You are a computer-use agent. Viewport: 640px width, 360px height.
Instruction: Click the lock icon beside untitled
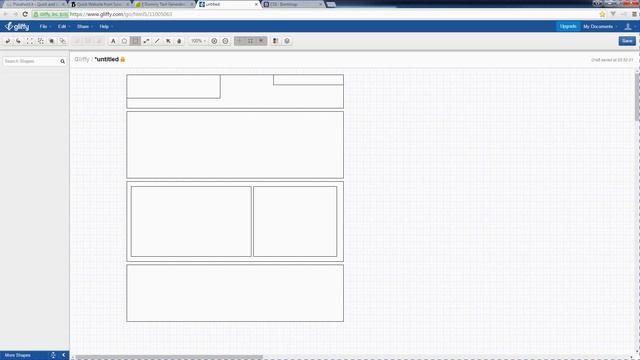coord(122,60)
